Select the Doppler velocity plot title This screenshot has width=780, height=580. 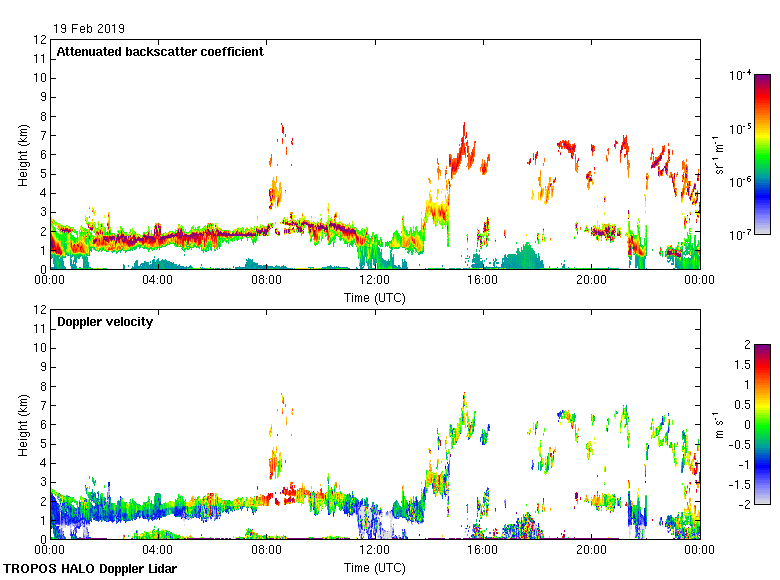(x=105, y=322)
